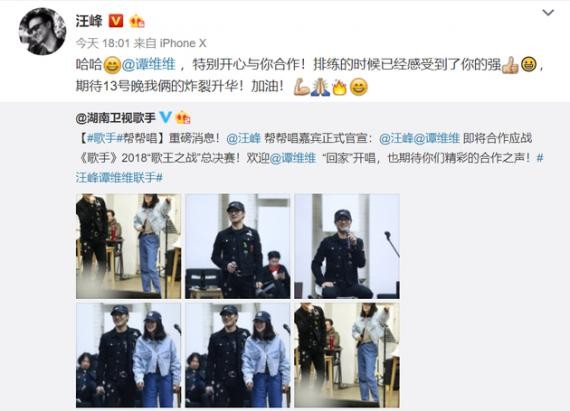The image size is (570, 411).
Task: Click the orange V verification badge beside 汪峰
Action: point(116,21)
